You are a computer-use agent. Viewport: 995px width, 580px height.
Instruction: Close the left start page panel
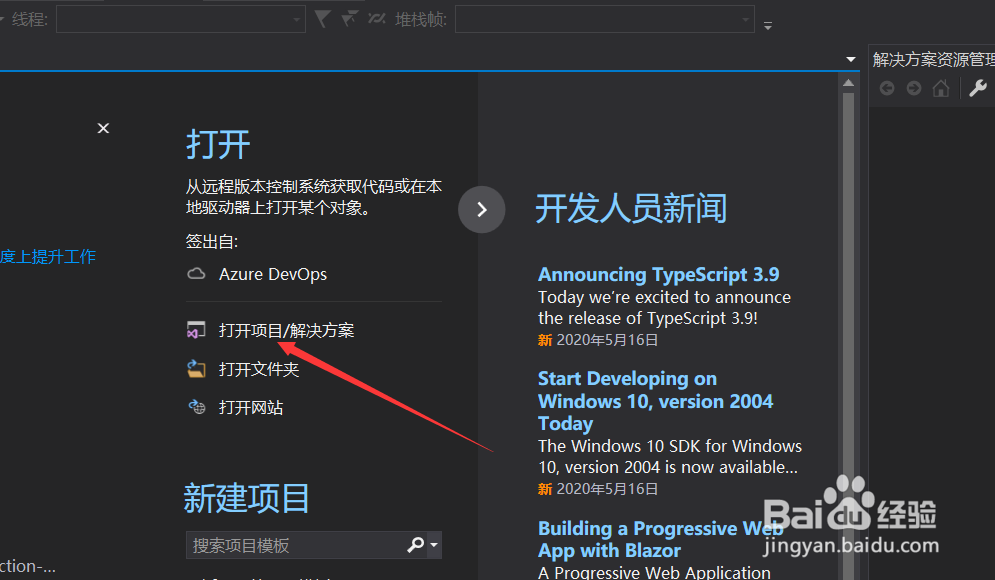tap(103, 128)
